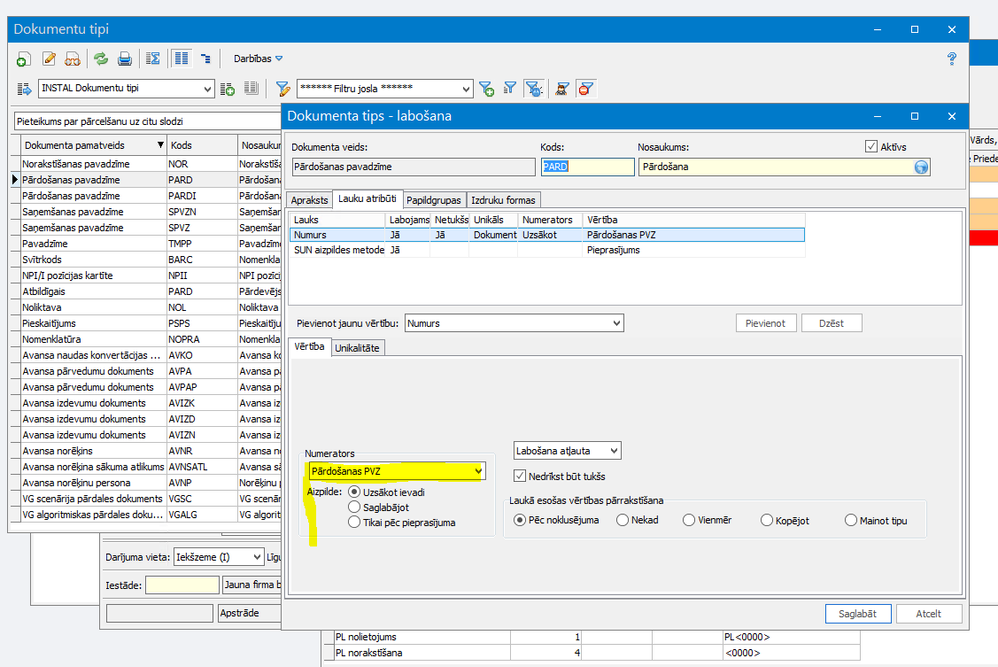Click the Saglabāt button
This screenshot has width=998, height=667.
point(857,614)
